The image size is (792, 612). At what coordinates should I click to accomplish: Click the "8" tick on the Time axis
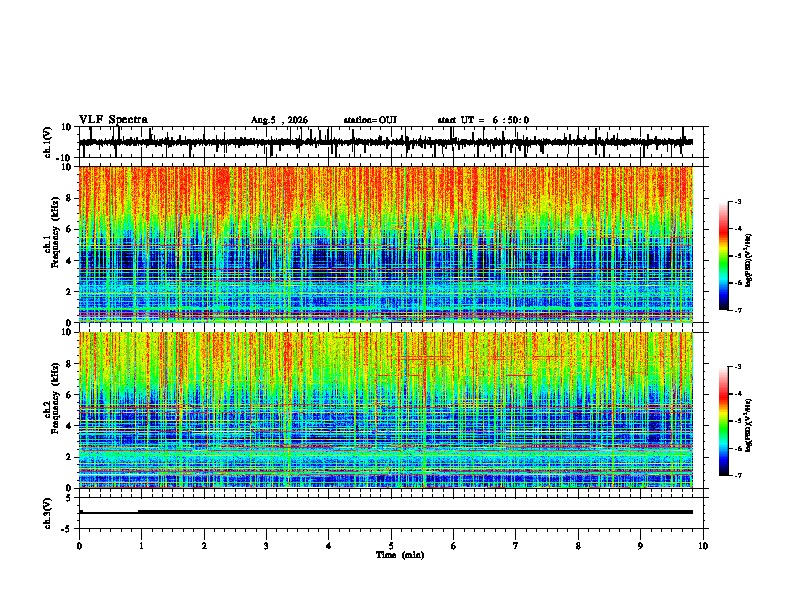[x=578, y=546]
